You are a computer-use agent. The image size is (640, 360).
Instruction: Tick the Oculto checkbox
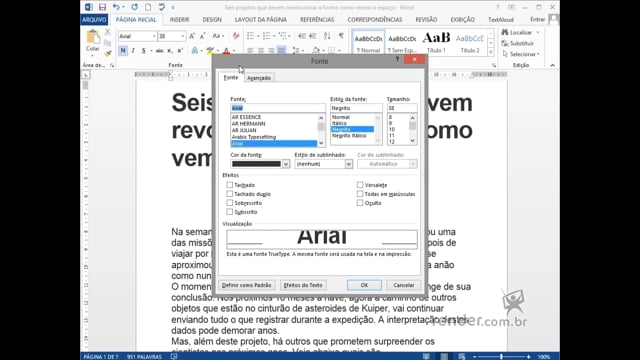[x=360, y=203]
